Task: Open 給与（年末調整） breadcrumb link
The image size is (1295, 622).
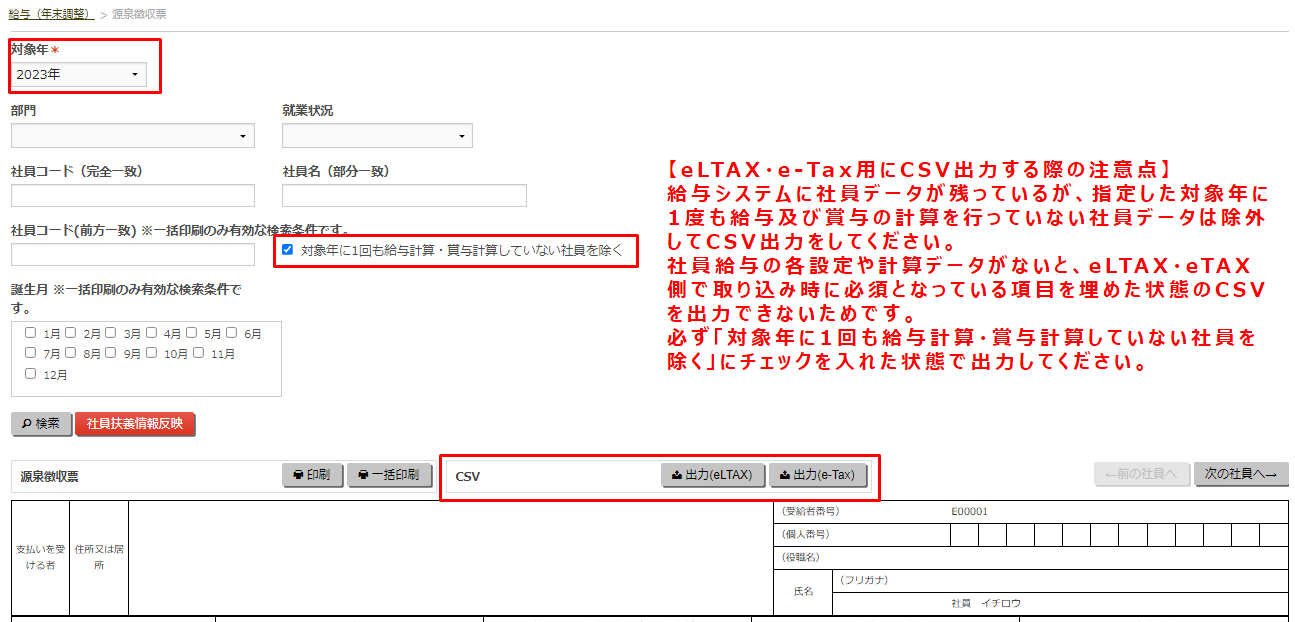Action: (50, 14)
